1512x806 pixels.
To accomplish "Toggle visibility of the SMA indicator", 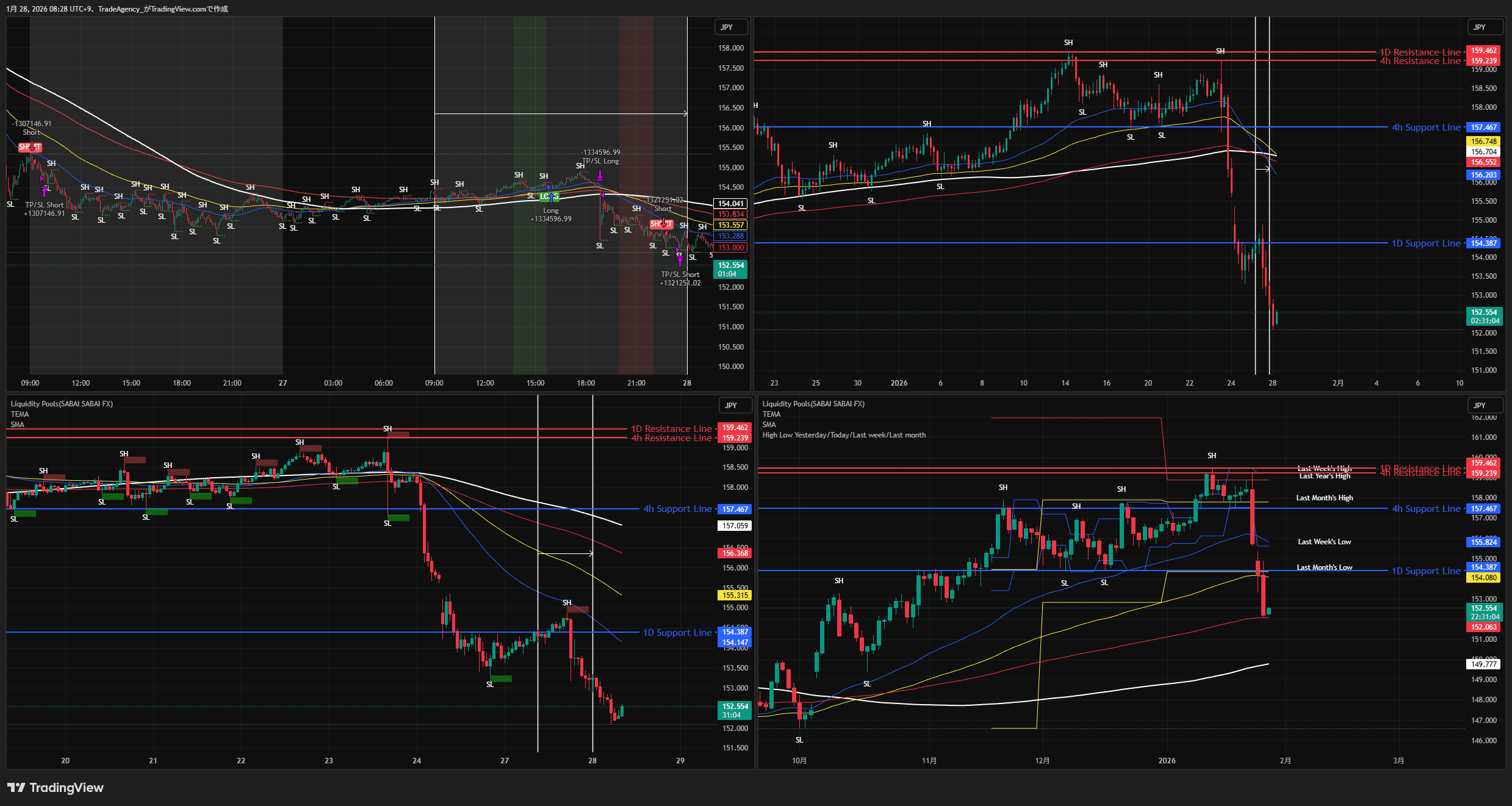I will tap(18, 424).
